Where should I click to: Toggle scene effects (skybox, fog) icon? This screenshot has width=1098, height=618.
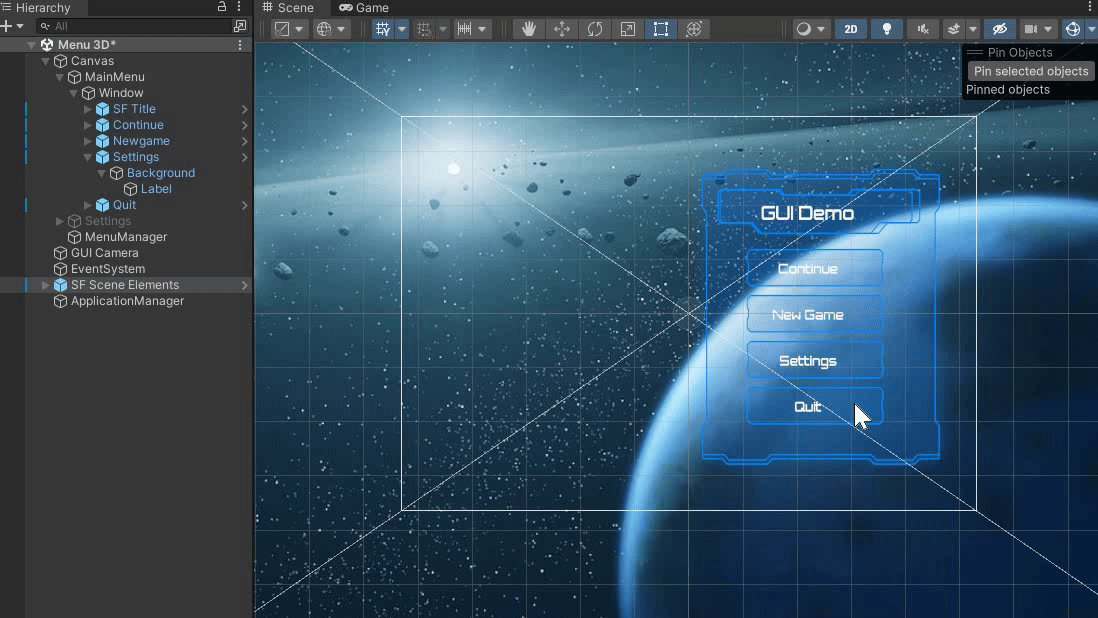953,29
